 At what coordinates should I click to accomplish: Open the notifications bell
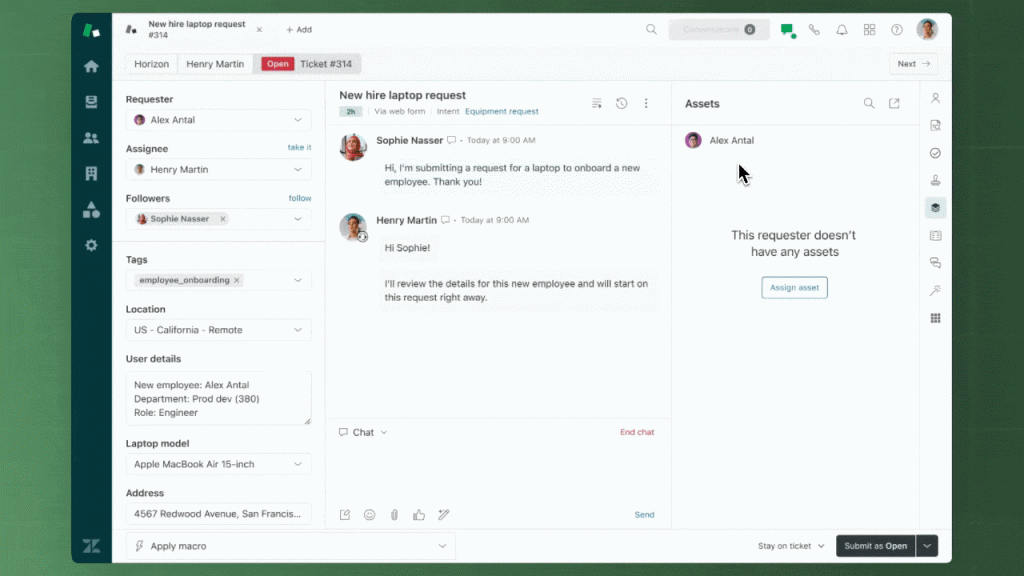click(842, 30)
